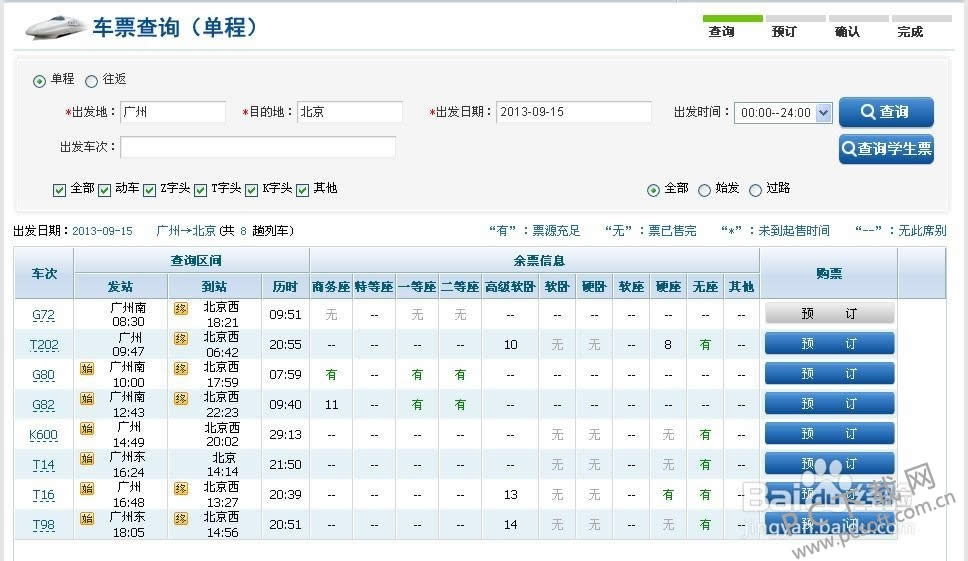Image resolution: width=968 pixels, height=561 pixels.
Task: Click the high-speed train logo icon
Action: point(55,27)
